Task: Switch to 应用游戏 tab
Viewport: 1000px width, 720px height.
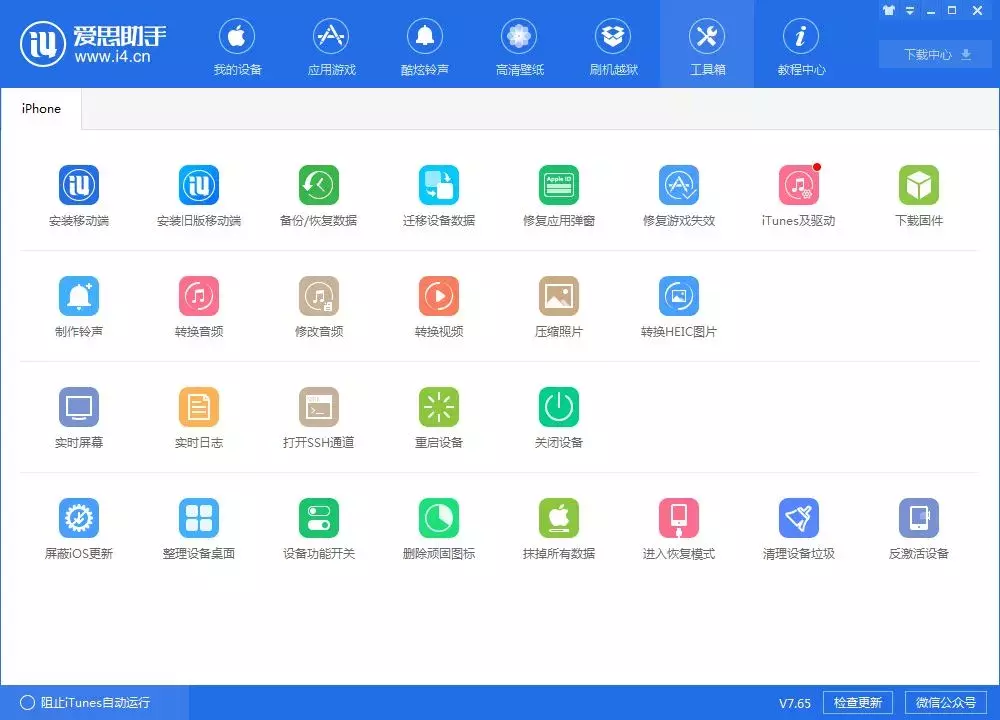Action: click(x=332, y=46)
